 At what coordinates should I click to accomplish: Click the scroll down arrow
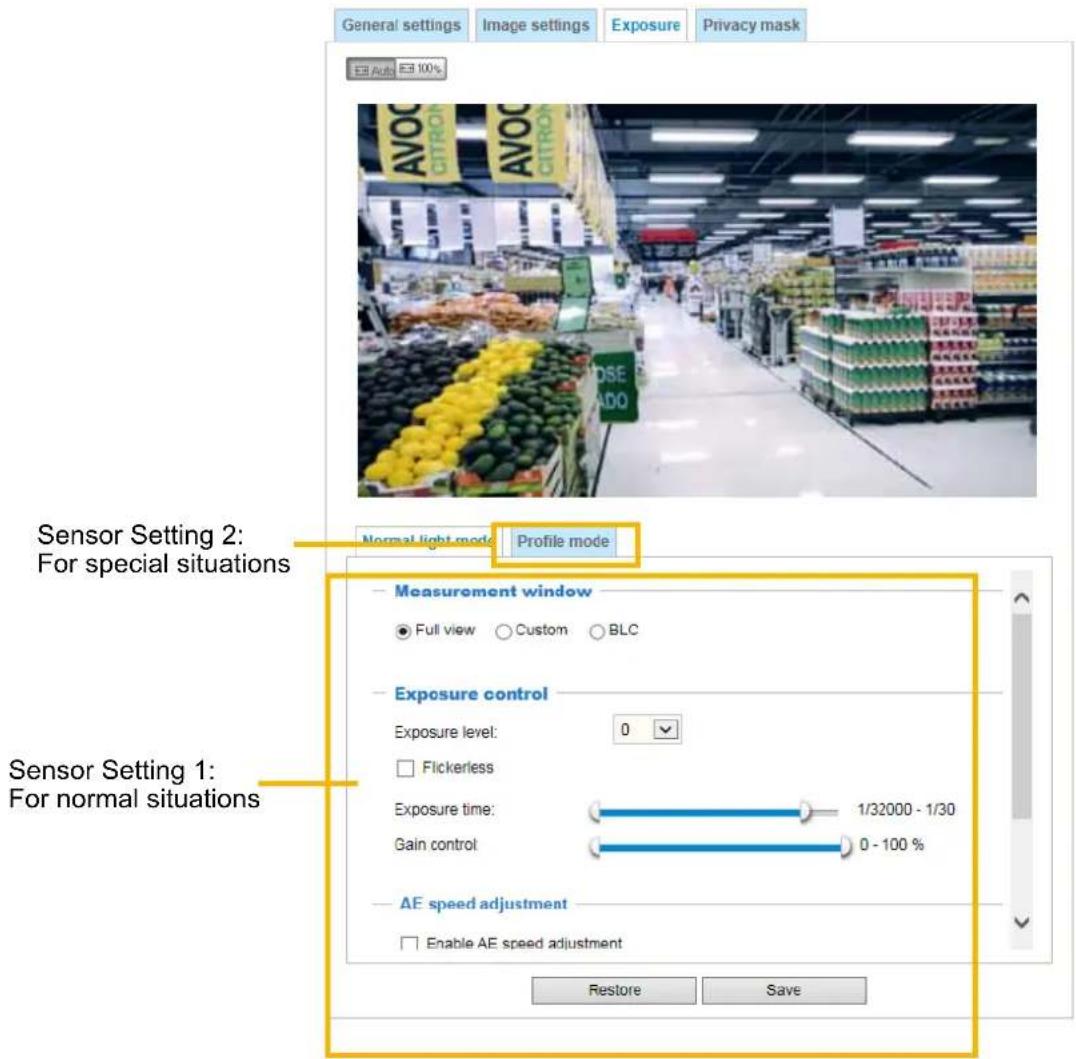point(1022,922)
